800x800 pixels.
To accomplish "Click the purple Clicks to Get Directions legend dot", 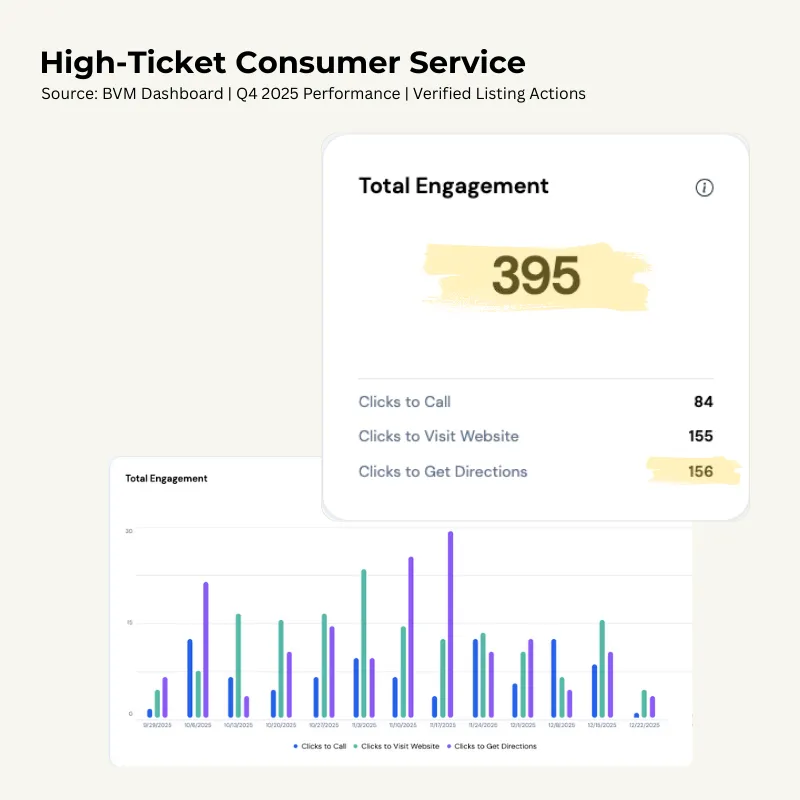I will point(448,746).
